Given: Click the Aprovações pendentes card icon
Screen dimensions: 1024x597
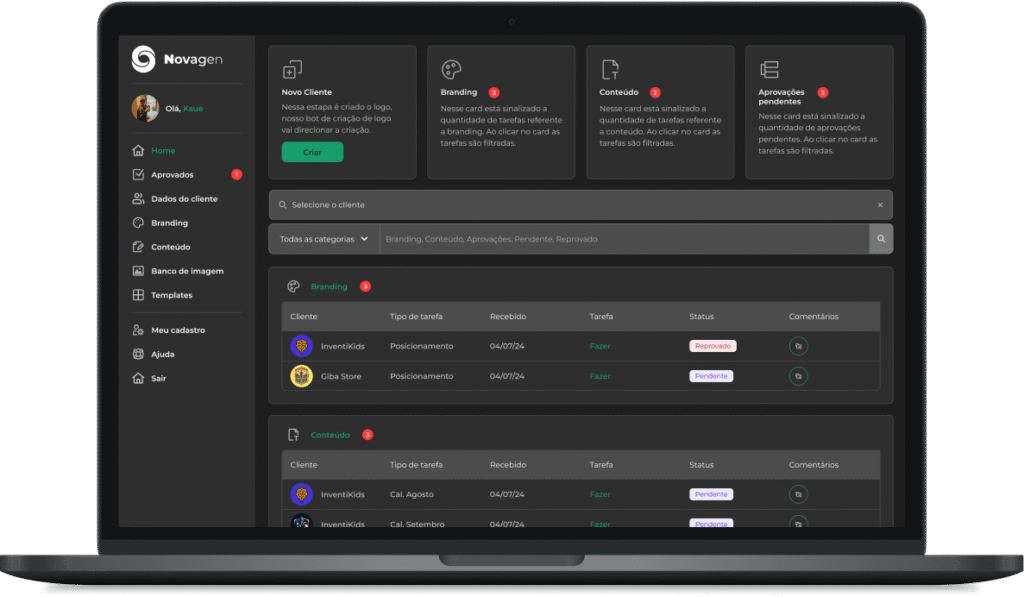Looking at the screenshot, I should click(769, 69).
